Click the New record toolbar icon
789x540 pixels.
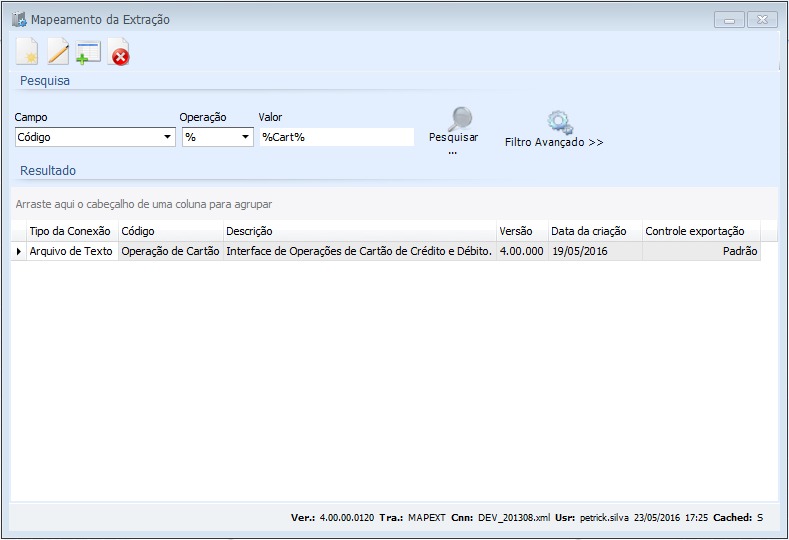(x=27, y=53)
